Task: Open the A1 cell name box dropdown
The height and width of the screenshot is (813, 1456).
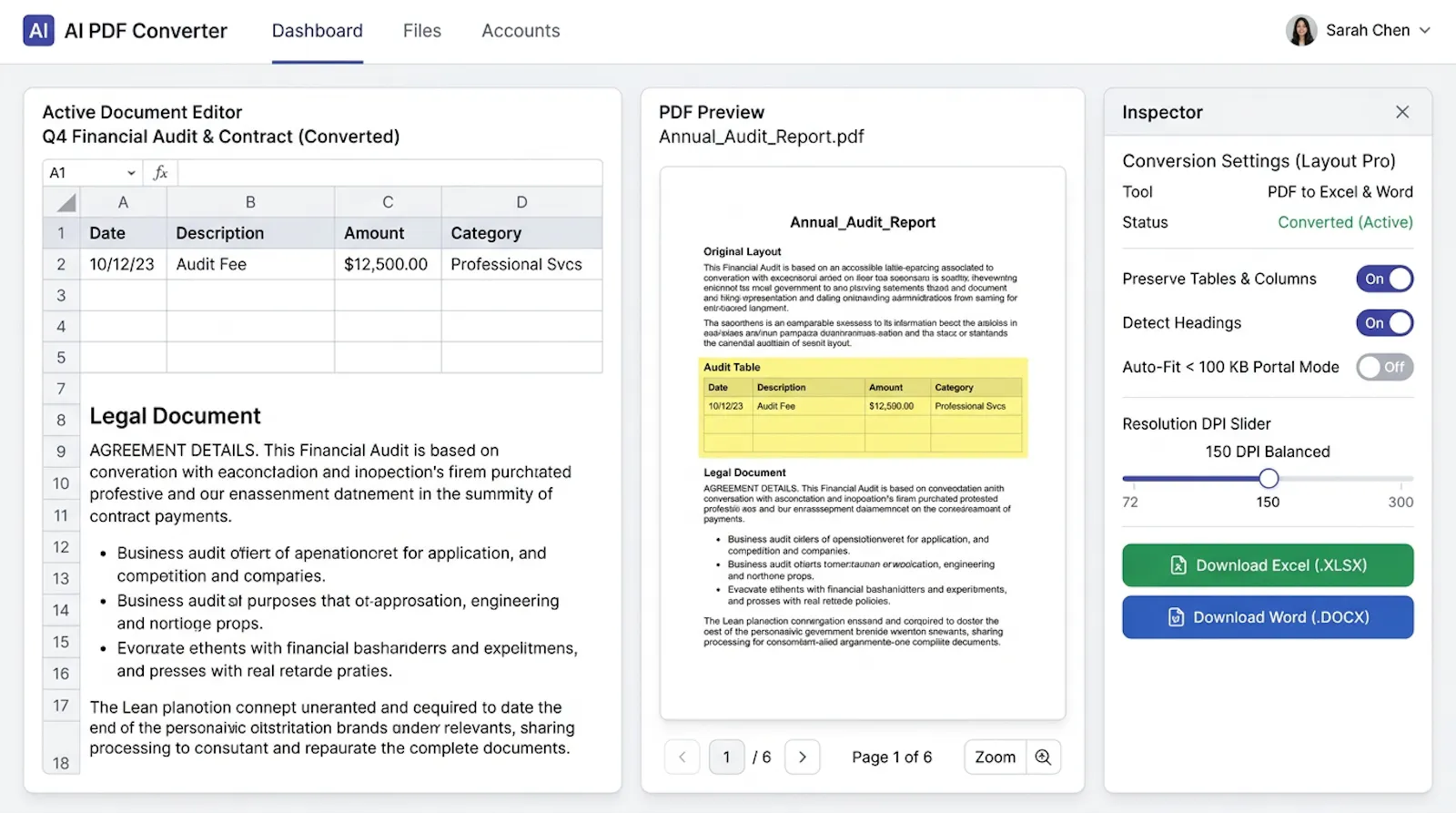Action: click(131, 173)
